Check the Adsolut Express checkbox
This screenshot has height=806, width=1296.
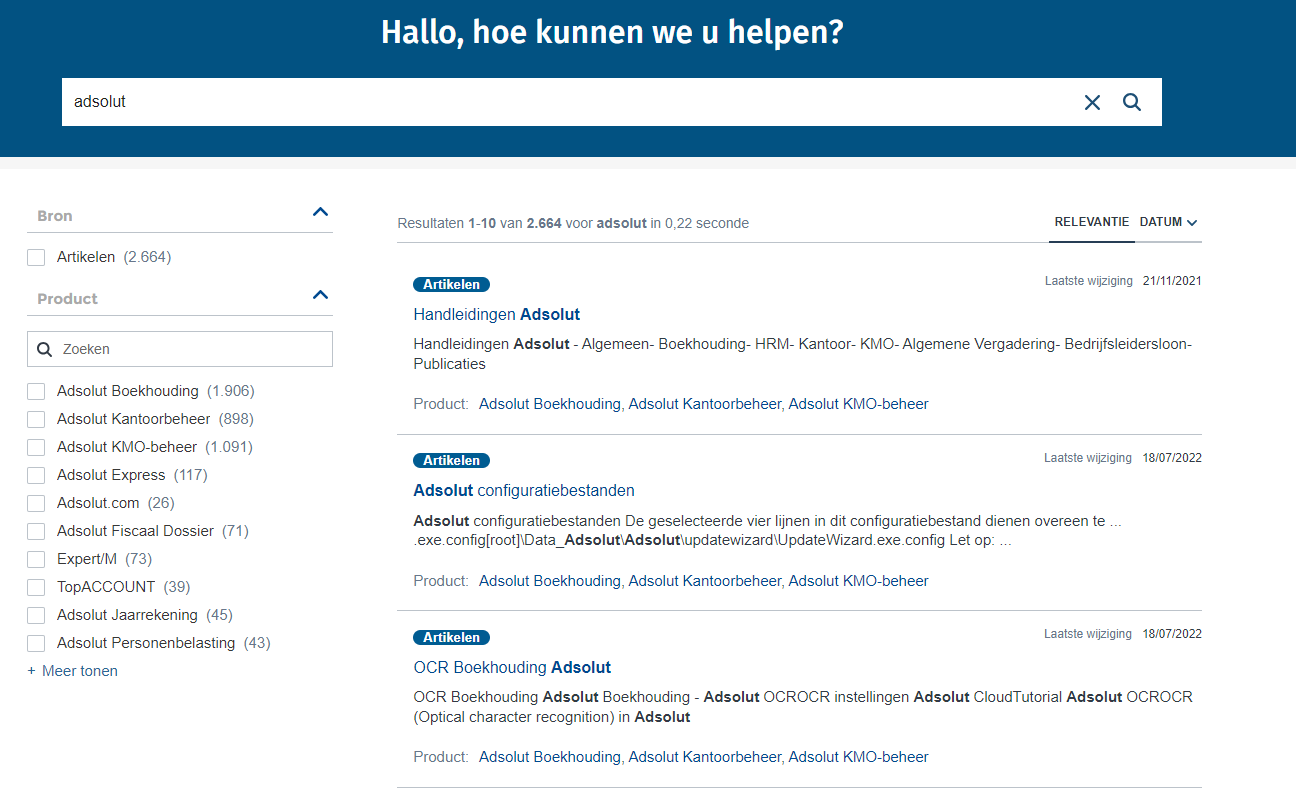point(36,475)
